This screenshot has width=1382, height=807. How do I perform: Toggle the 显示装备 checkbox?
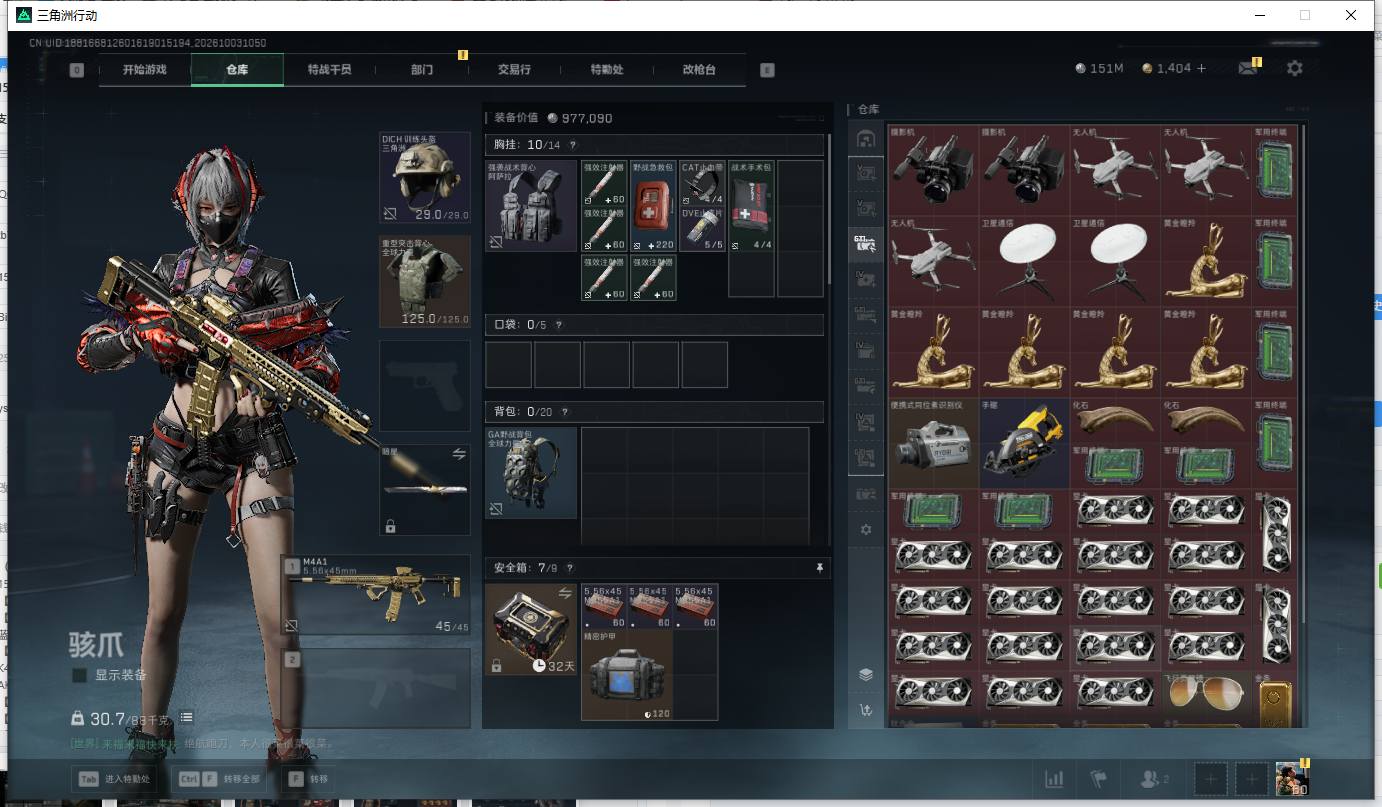click(79, 675)
